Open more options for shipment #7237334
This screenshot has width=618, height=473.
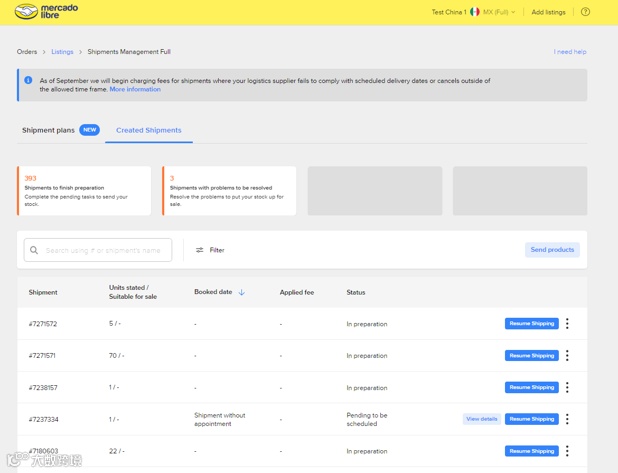click(x=567, y=419)
